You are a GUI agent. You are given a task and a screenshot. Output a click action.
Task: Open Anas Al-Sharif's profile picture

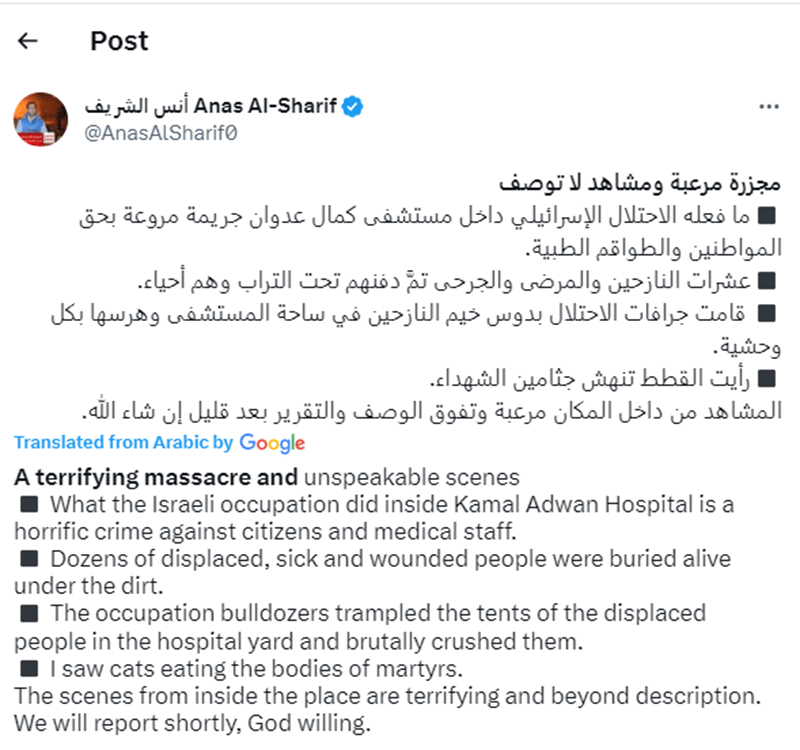(x=40, y=119)
